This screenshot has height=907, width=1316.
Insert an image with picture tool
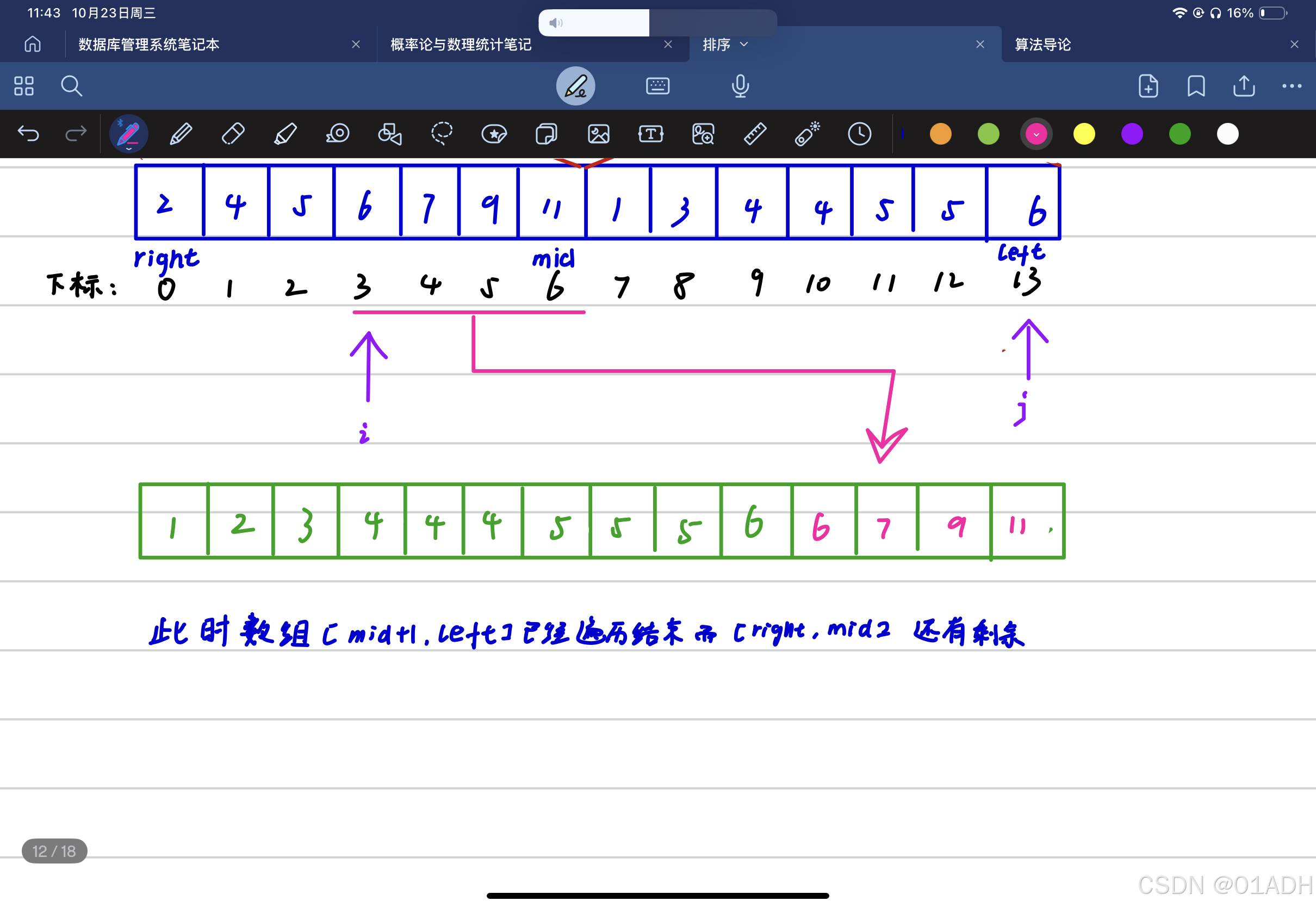tap(598, 134)
